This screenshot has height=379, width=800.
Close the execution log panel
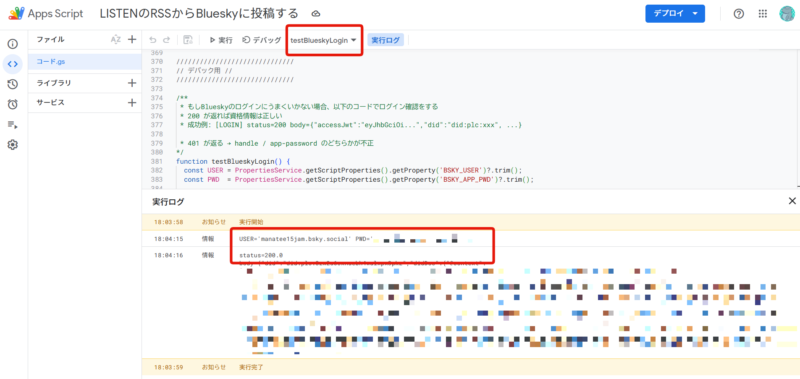[792, 201]
